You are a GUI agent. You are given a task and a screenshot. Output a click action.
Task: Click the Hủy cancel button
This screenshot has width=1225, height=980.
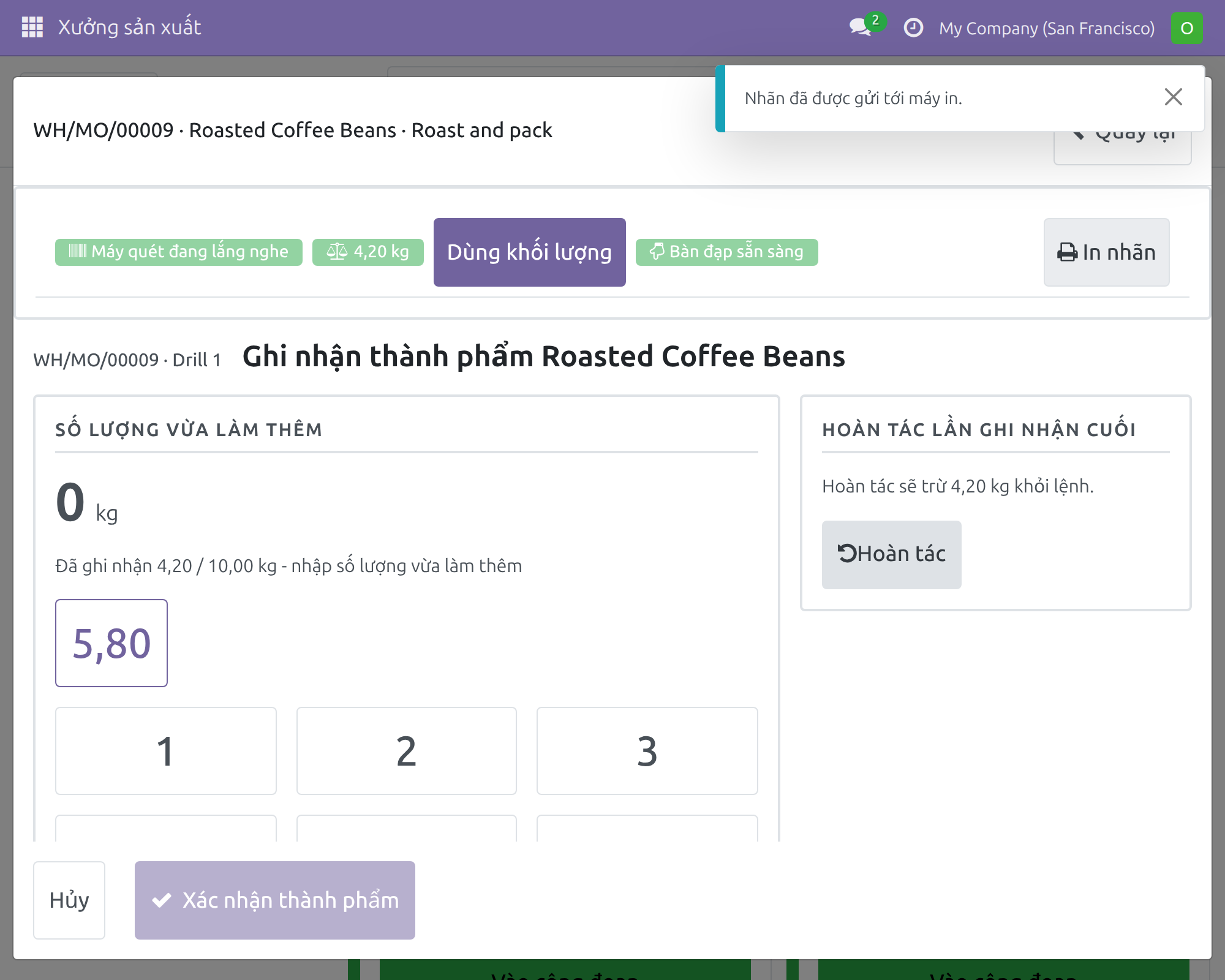tap(69, 900)
